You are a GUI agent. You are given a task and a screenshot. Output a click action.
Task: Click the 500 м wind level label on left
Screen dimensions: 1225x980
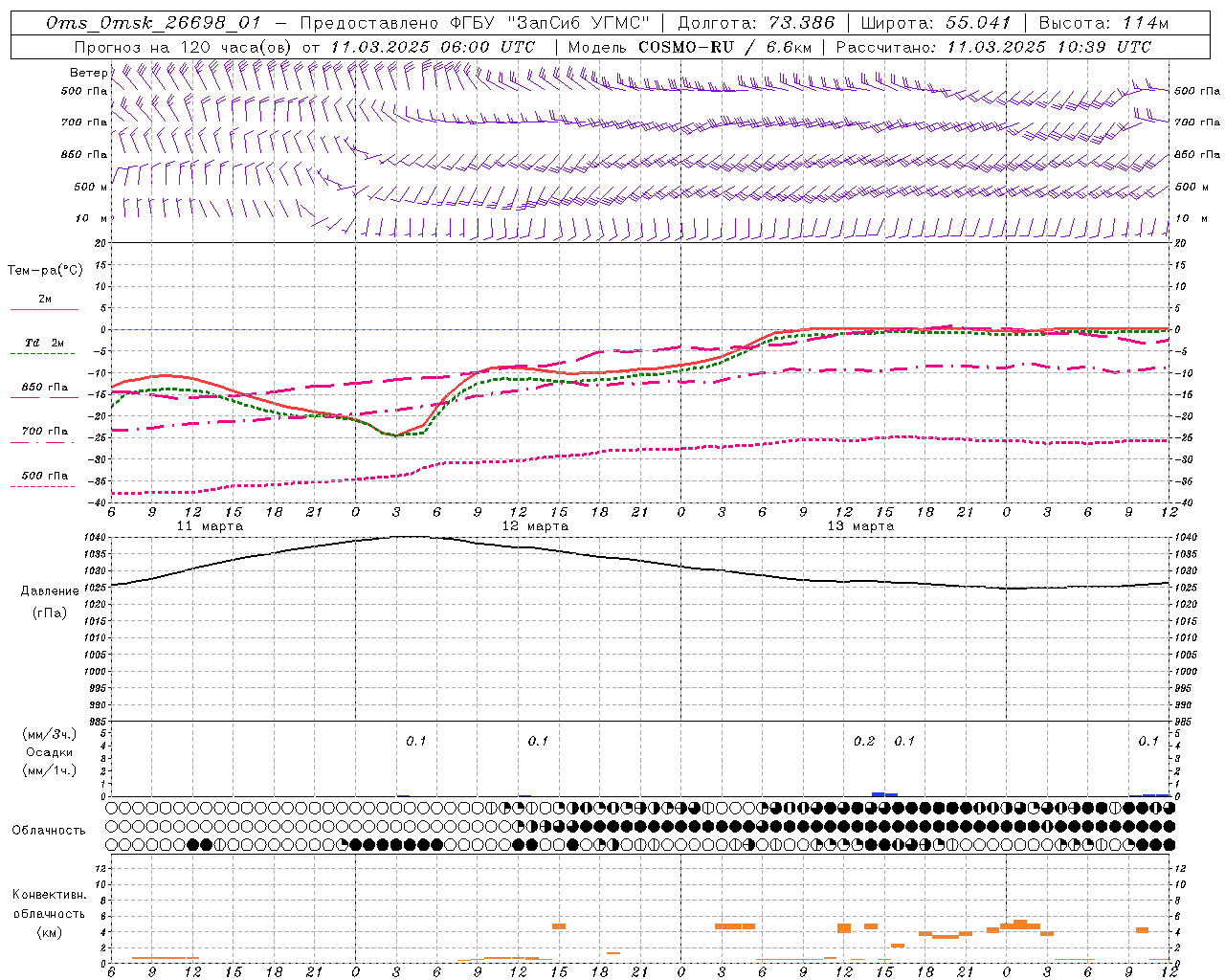click(x=91, y=187)
